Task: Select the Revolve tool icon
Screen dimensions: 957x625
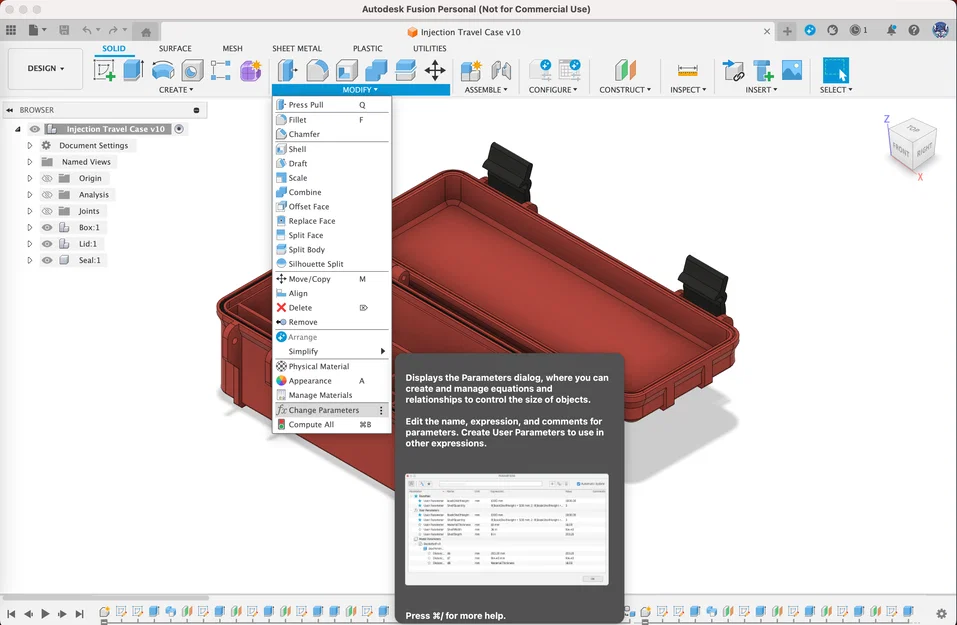Action: click(163, 70)
